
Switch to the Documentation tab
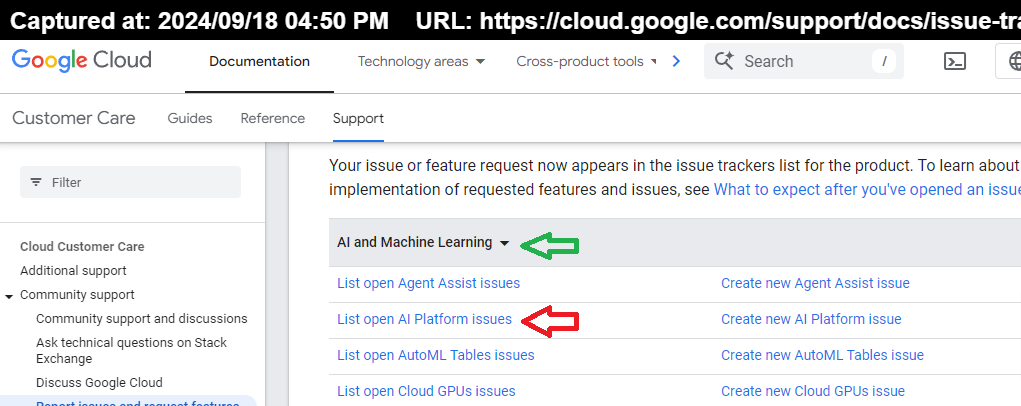pos(259,61)
